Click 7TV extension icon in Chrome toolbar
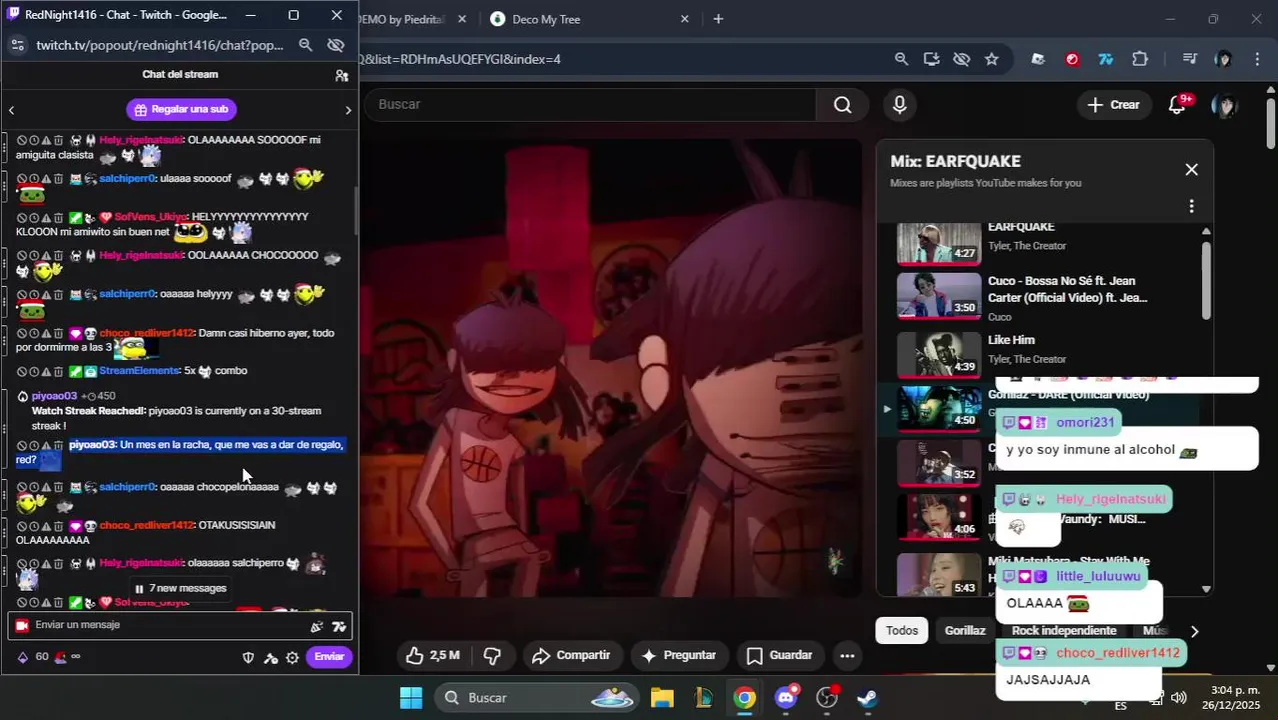Image resolution: width=1278 pixels, height=720 pixels. click(1105, 59)
